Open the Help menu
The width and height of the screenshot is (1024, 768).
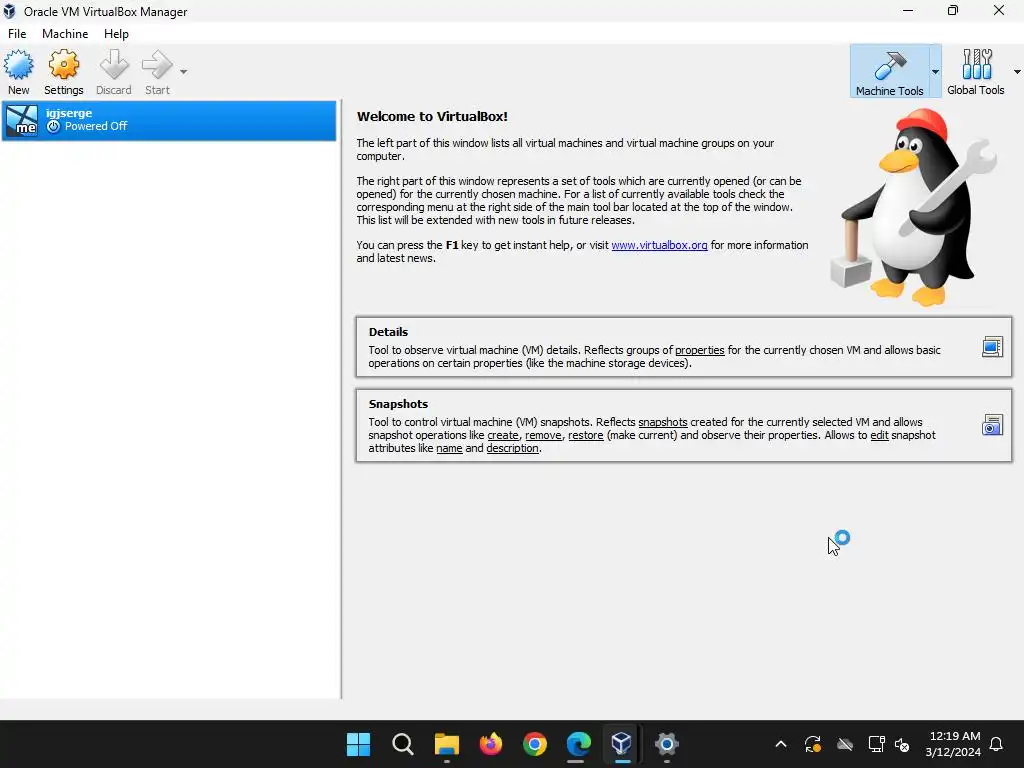click(116, 34)
